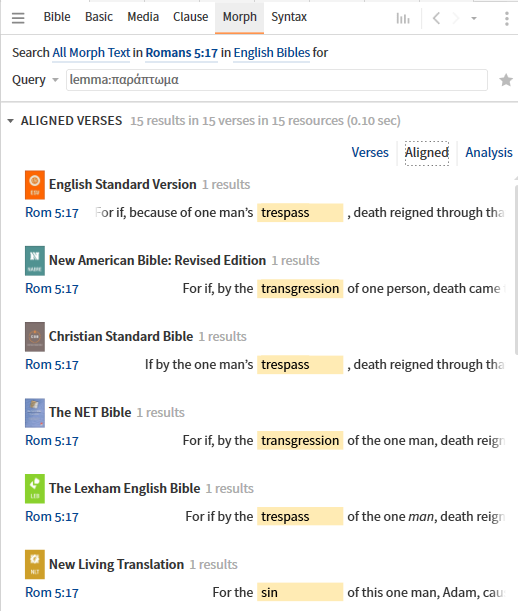Change the English Bibles resource selection
The image size is (518, 611).
click(x=272, y=53)
